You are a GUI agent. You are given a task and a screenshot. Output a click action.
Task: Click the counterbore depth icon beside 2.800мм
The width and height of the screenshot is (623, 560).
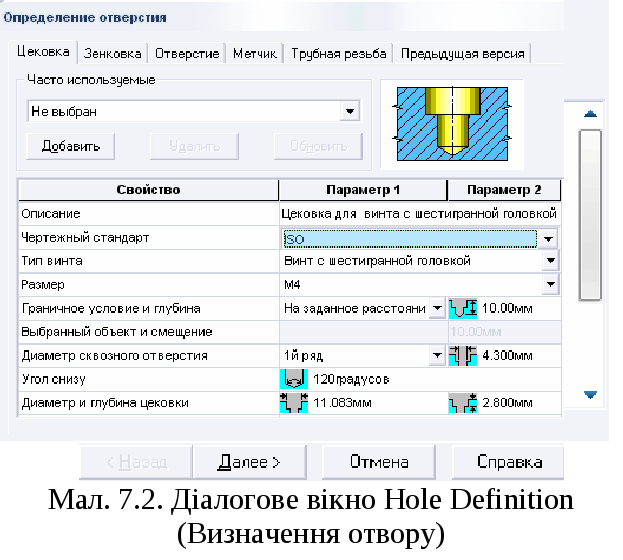(463, 403)
